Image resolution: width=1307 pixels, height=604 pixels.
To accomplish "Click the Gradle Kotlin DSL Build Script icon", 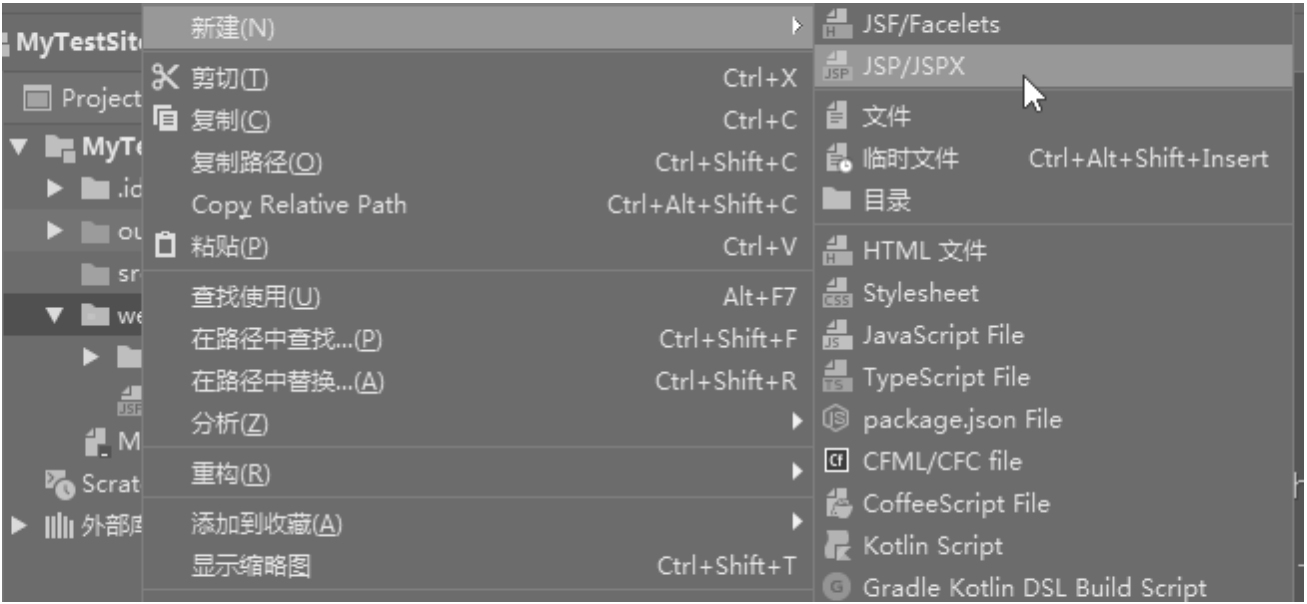I will tap(836, 588).
